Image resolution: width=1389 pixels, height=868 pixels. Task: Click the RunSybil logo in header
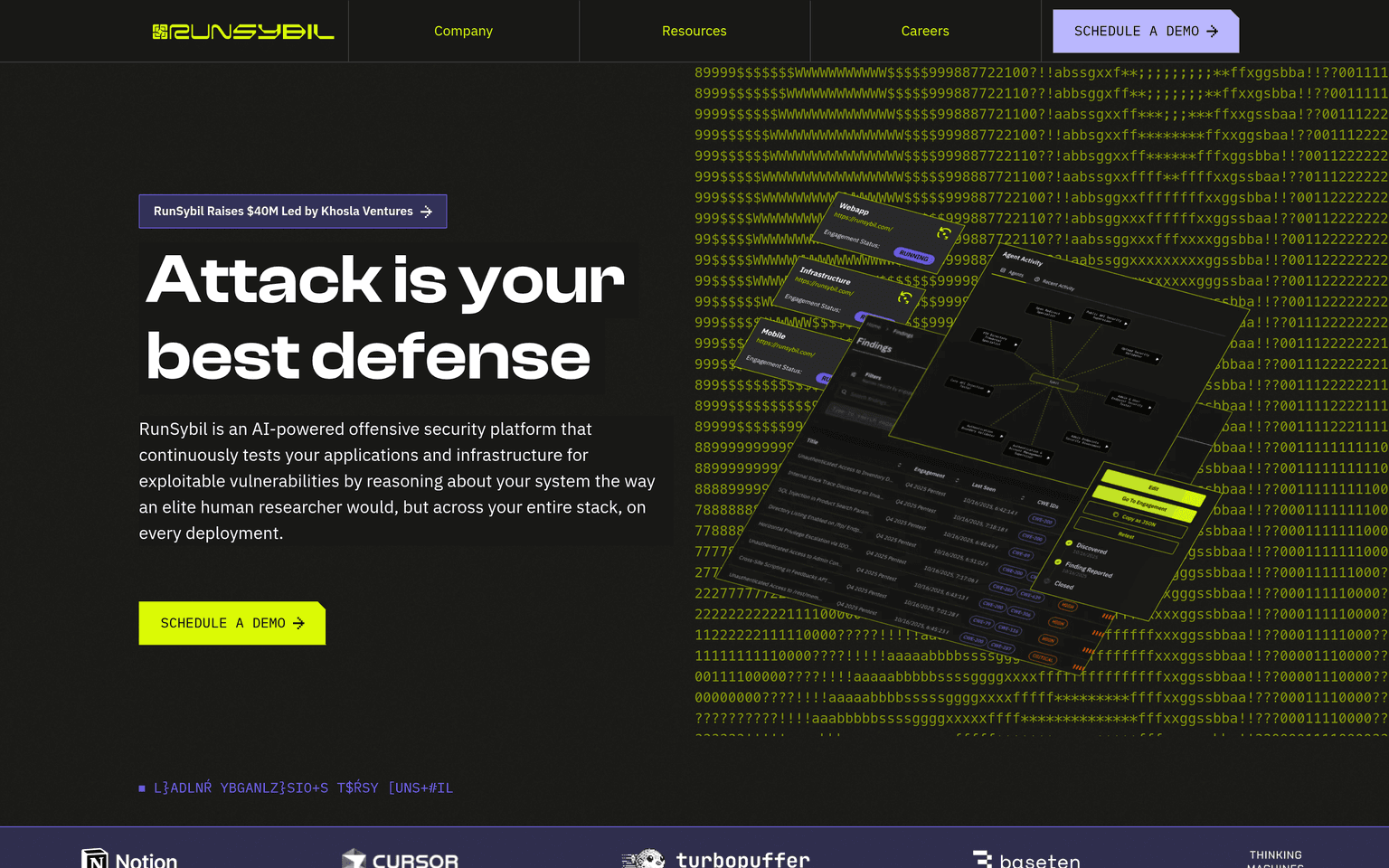click(243, 32)
